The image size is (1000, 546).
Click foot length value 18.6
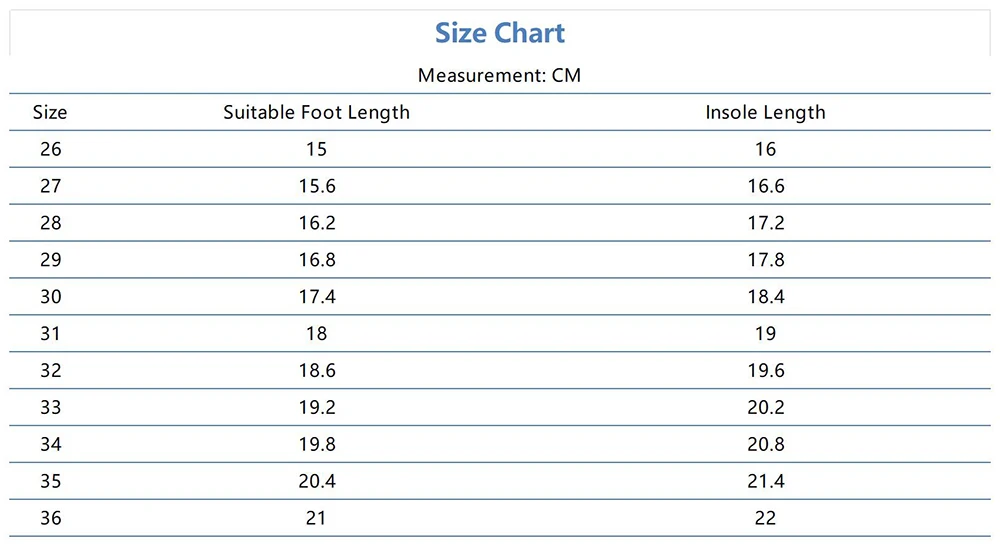pyautogui.click(x=316, y=371)
